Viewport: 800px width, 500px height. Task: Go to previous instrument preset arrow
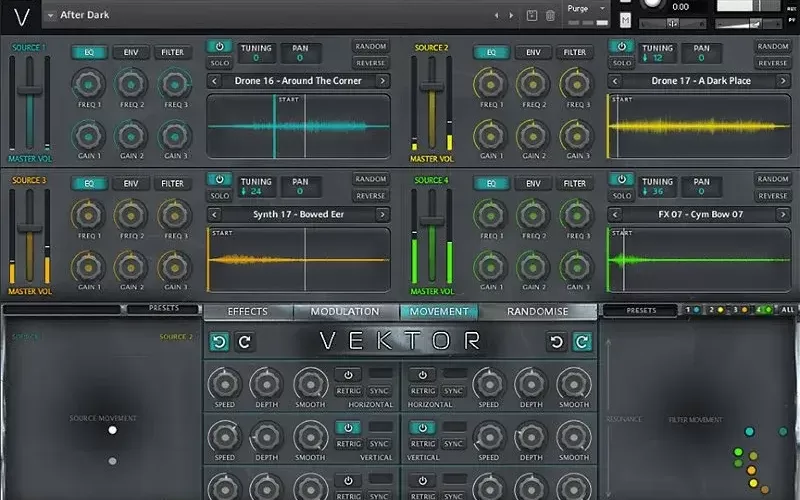coord(496,16)
